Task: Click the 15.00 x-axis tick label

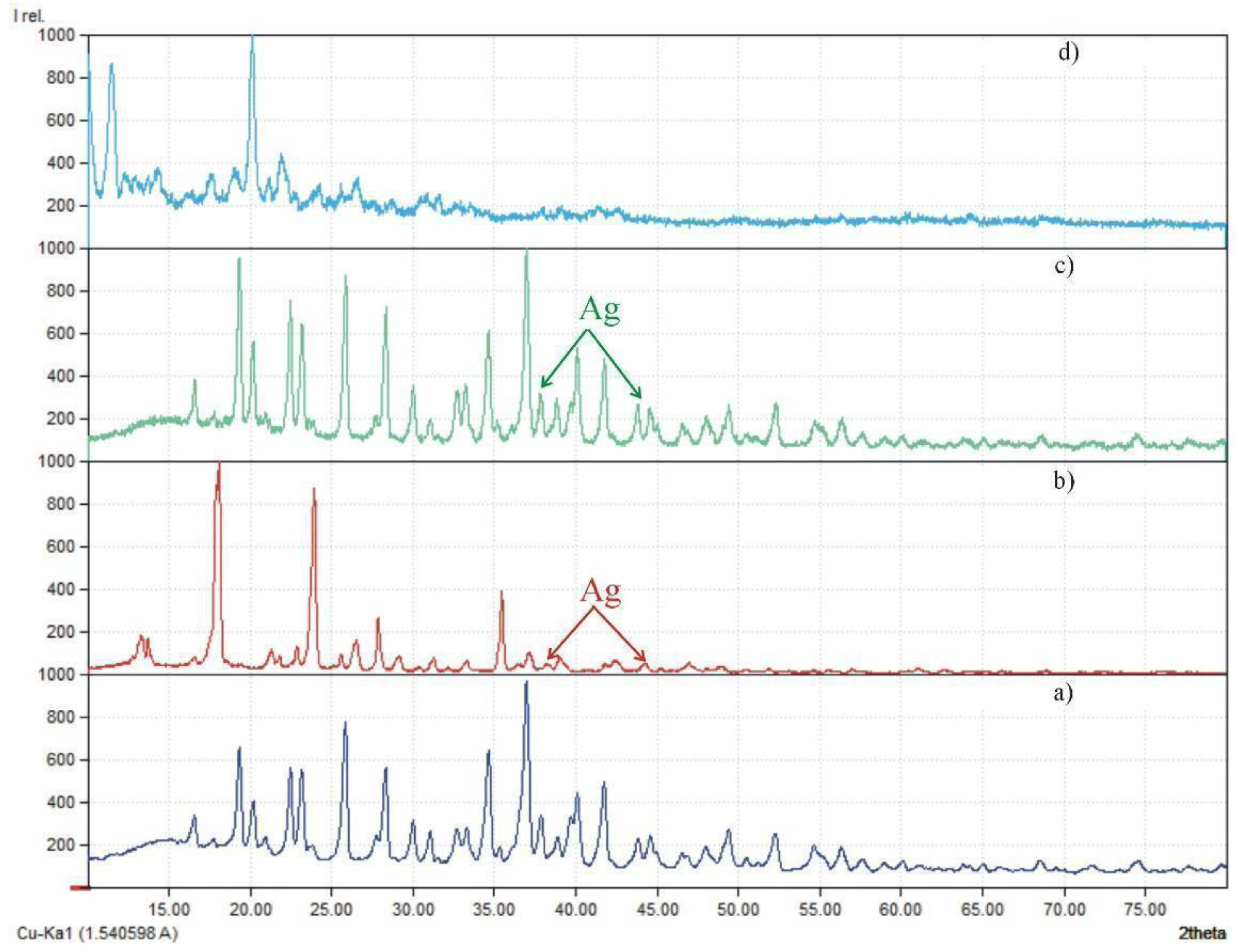Action: 169,909
